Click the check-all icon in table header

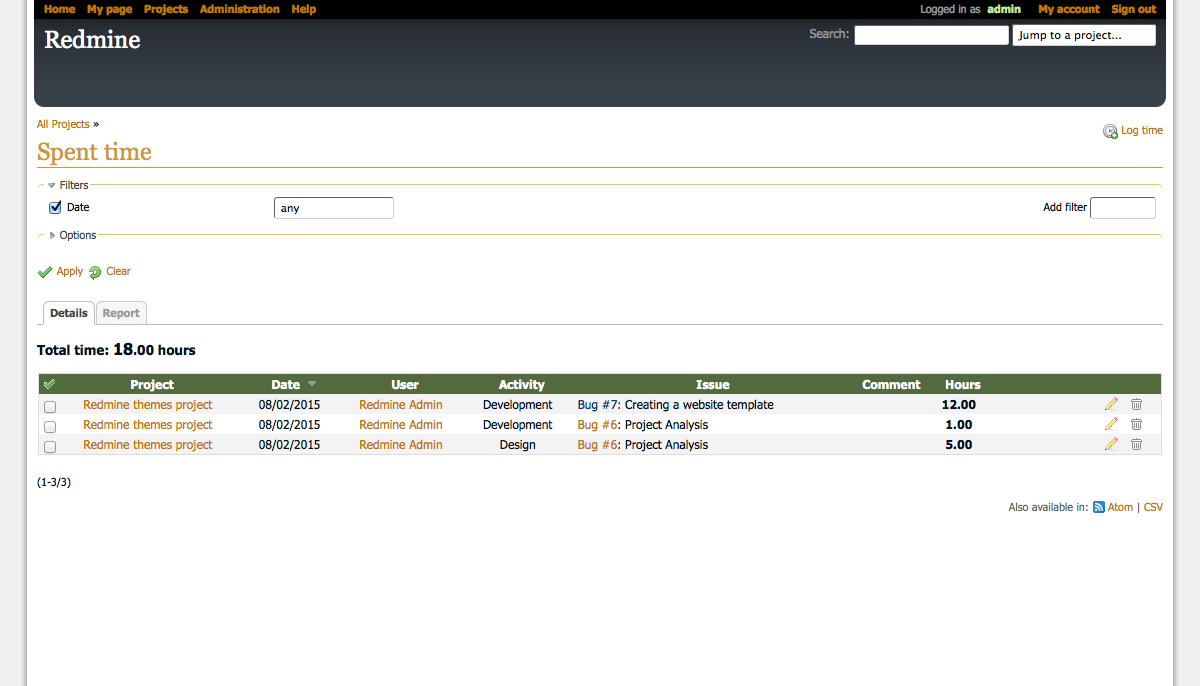50,384
